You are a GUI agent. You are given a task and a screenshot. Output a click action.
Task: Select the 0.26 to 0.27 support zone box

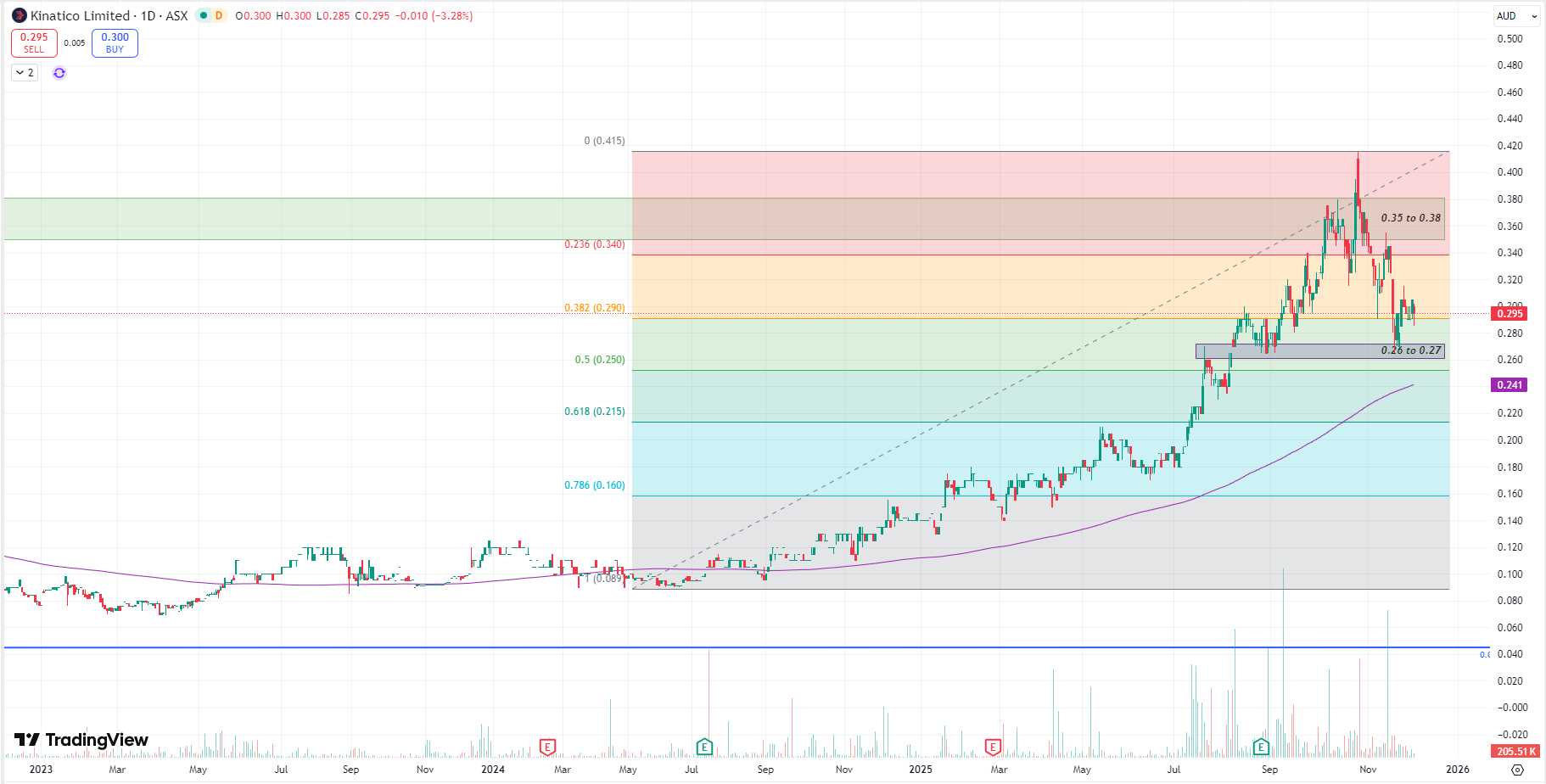coord(1319,350)
